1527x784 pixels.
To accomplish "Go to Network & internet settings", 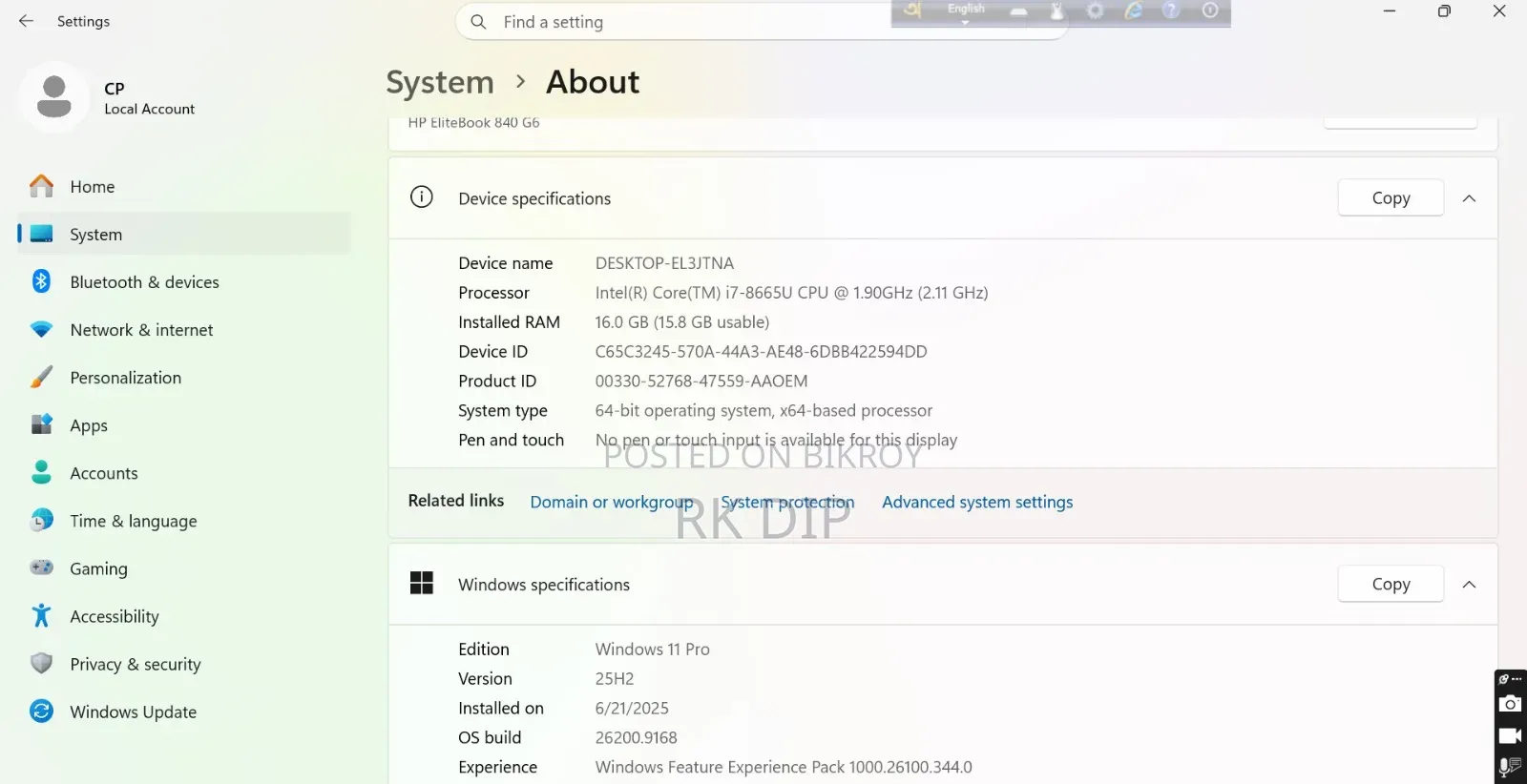I will [x=184, y=330].
